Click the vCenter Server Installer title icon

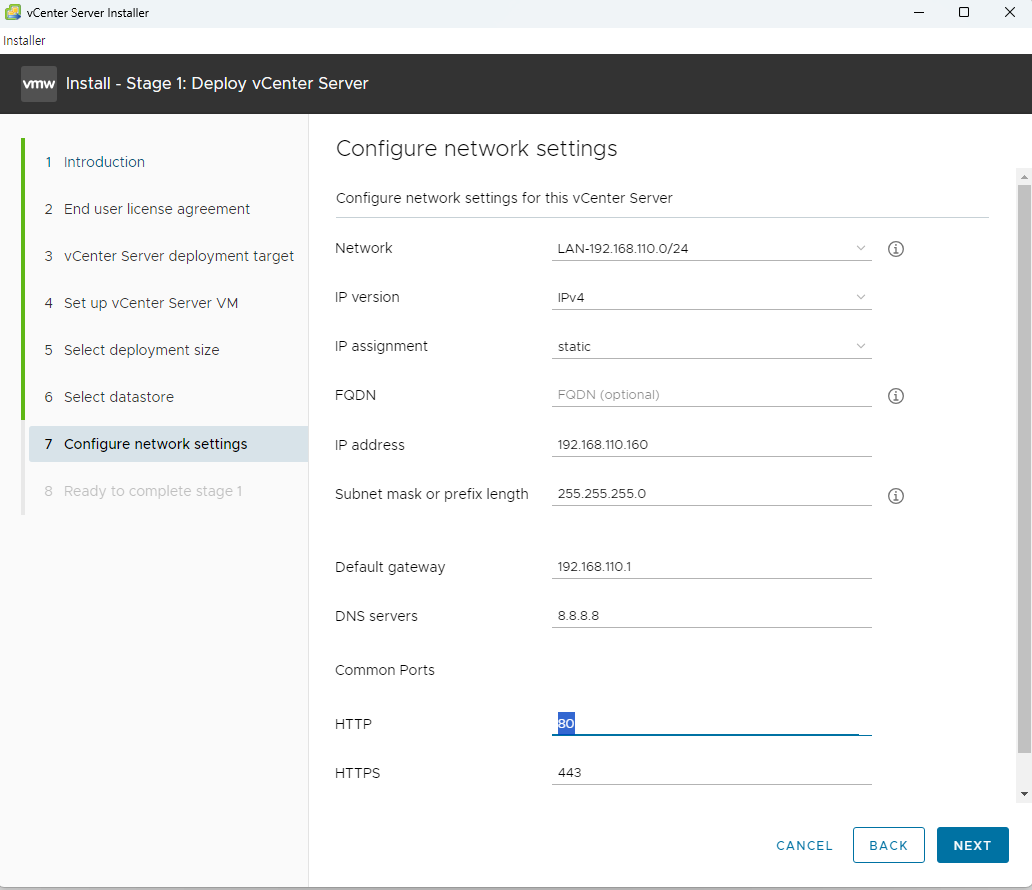tap(13, 12)
